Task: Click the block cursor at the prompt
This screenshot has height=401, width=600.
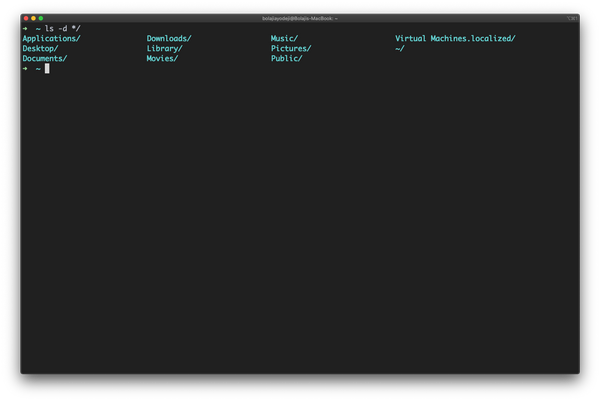Action: pos(47,68)
